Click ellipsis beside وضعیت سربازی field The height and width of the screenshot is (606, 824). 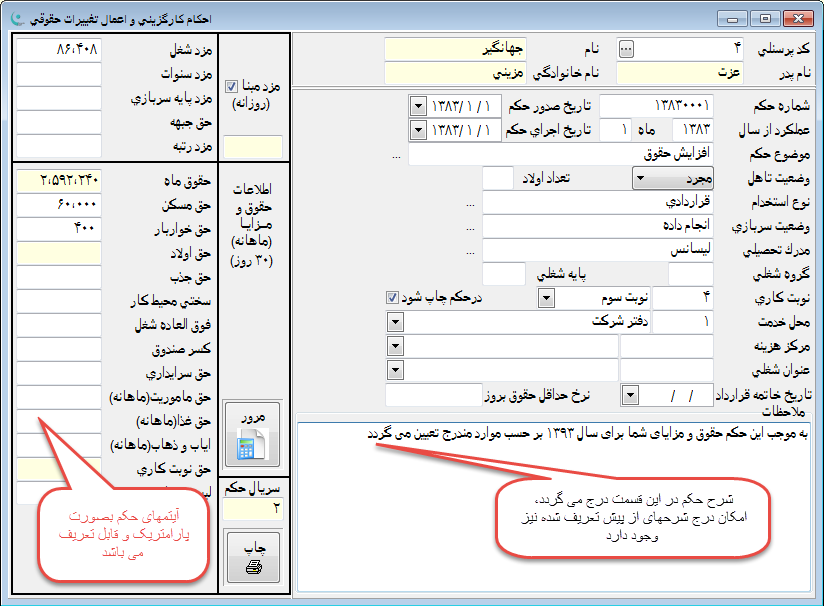pos(470,227)
